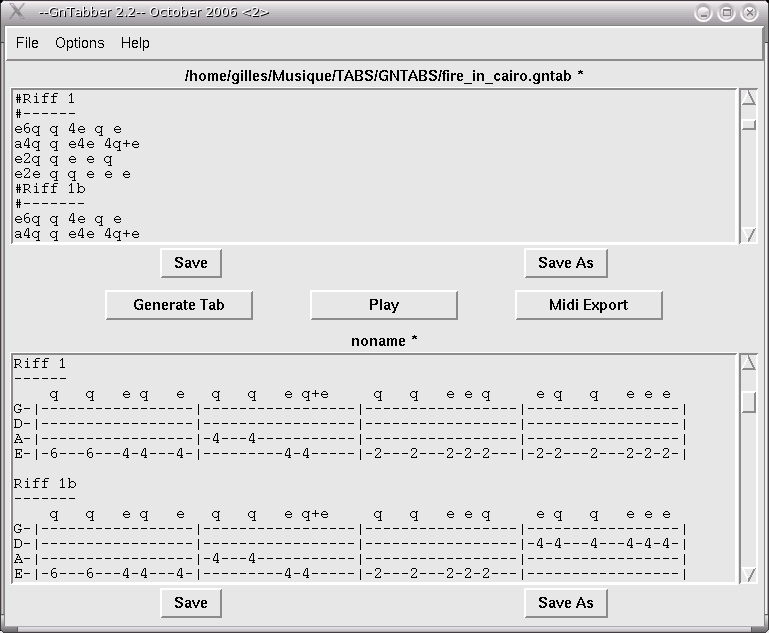Image resolution: width=769 pixels, height=633 pixels.
Task: Click the source editor scrollbar down arrow
Action: pos(748,234)
